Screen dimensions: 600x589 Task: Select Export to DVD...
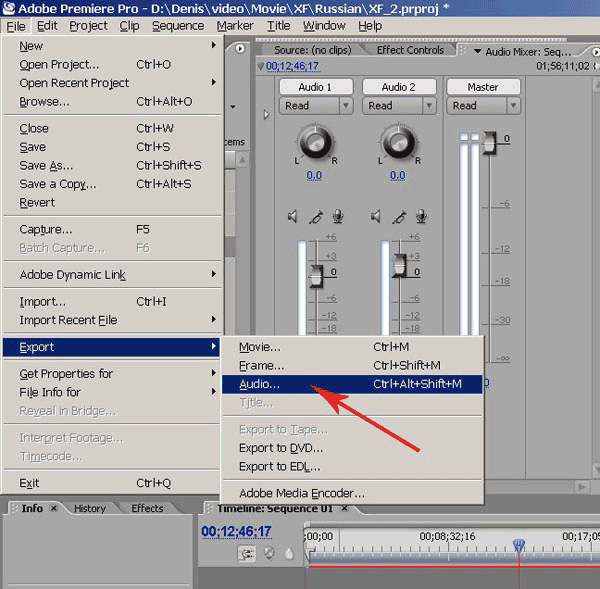(x=352, y=448)
